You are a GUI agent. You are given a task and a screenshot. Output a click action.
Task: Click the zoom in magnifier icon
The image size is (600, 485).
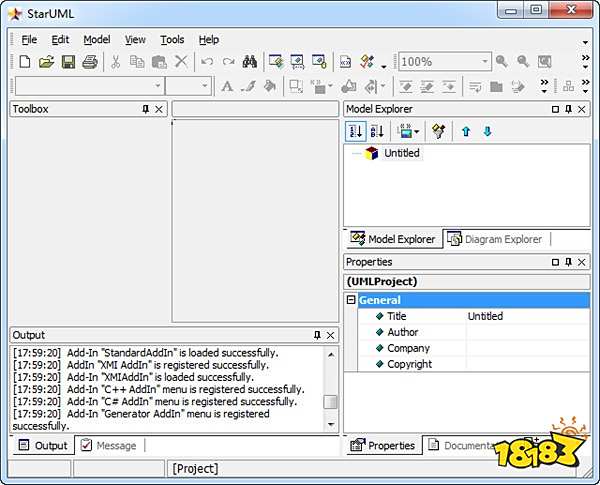coord(502,62)
